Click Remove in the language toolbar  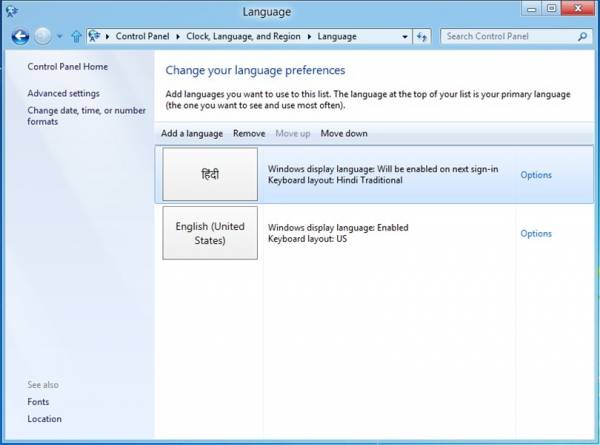pyautogui.click(x=249, y=134)
